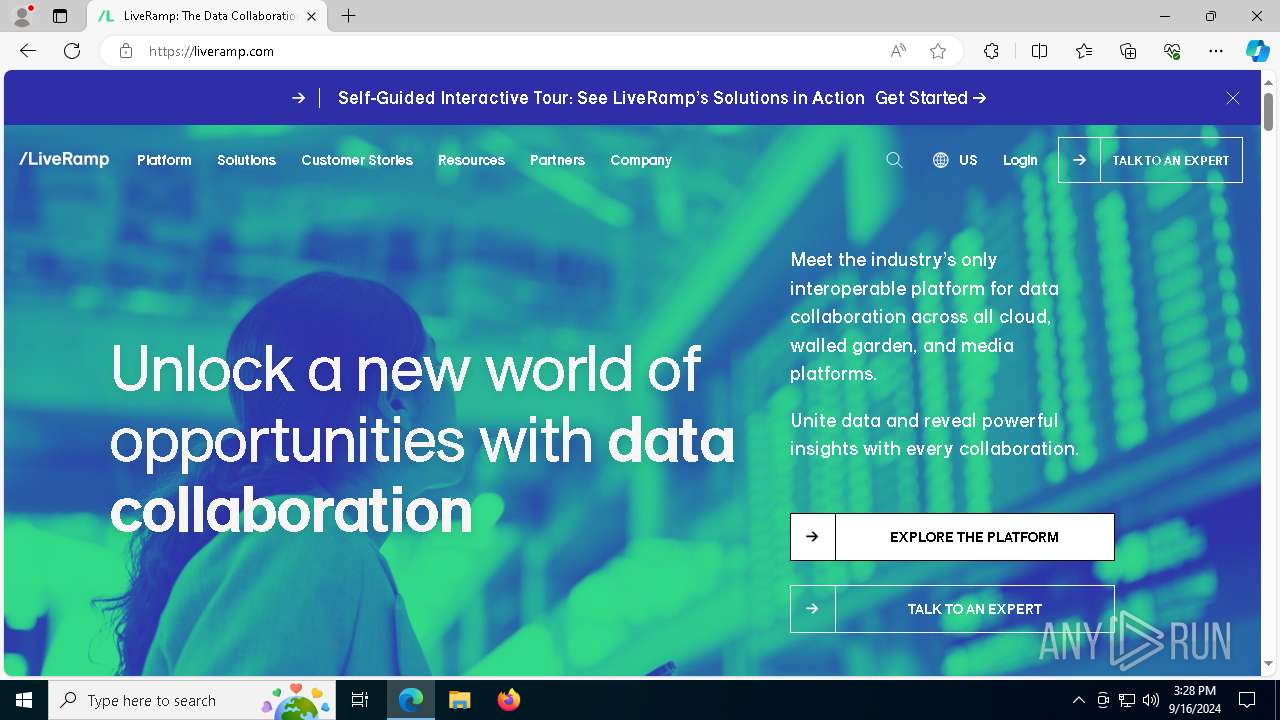Viewport: 1280px width, 720px height.
Task: Open the volume control
Action: [1150, 700]
